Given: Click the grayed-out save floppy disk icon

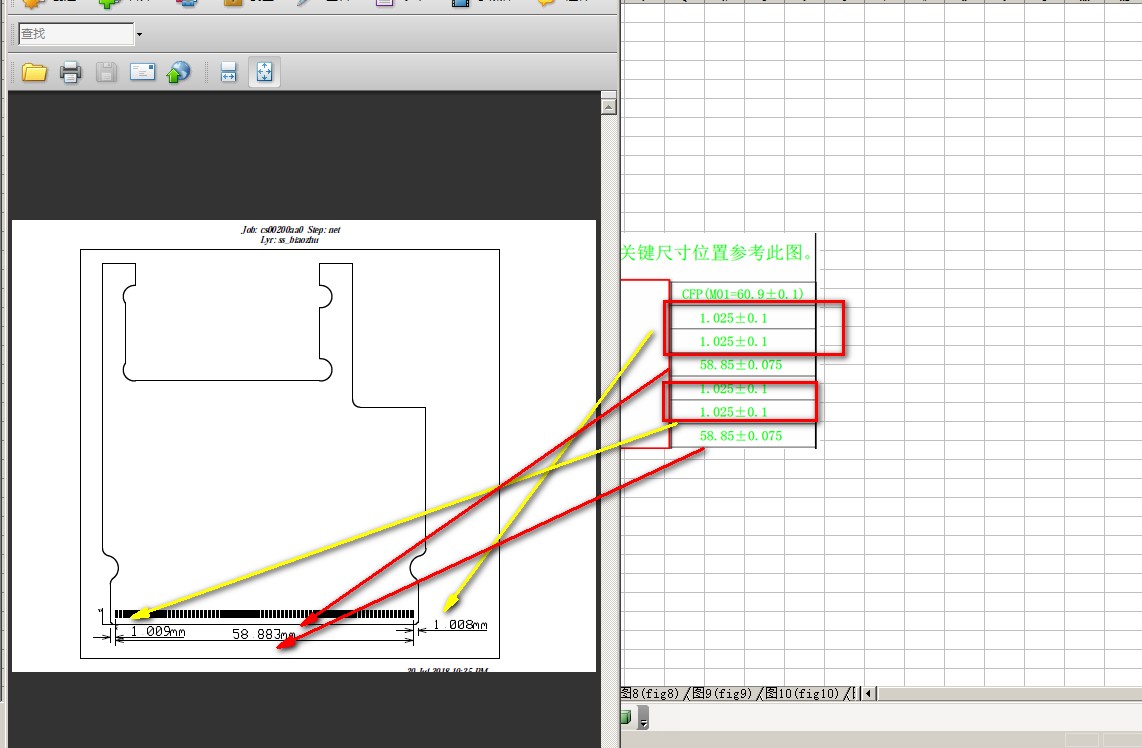Looking at the screenshot, I should pyautogui.click(x=106, y=72).
